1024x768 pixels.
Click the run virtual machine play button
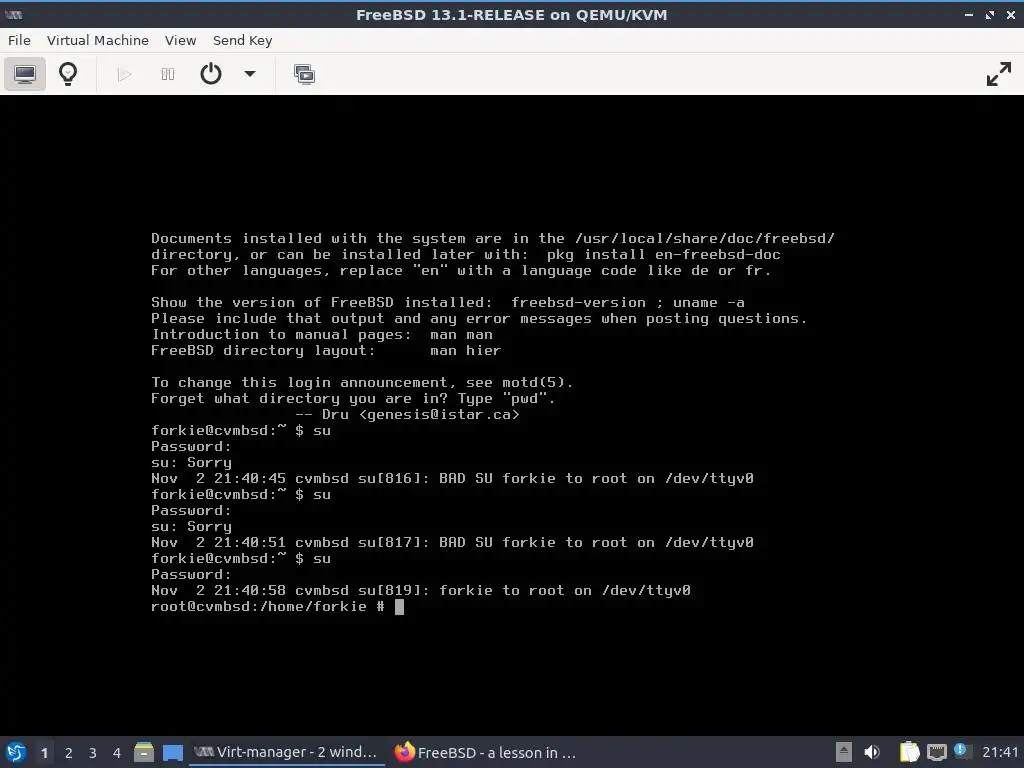coord(124,74)
